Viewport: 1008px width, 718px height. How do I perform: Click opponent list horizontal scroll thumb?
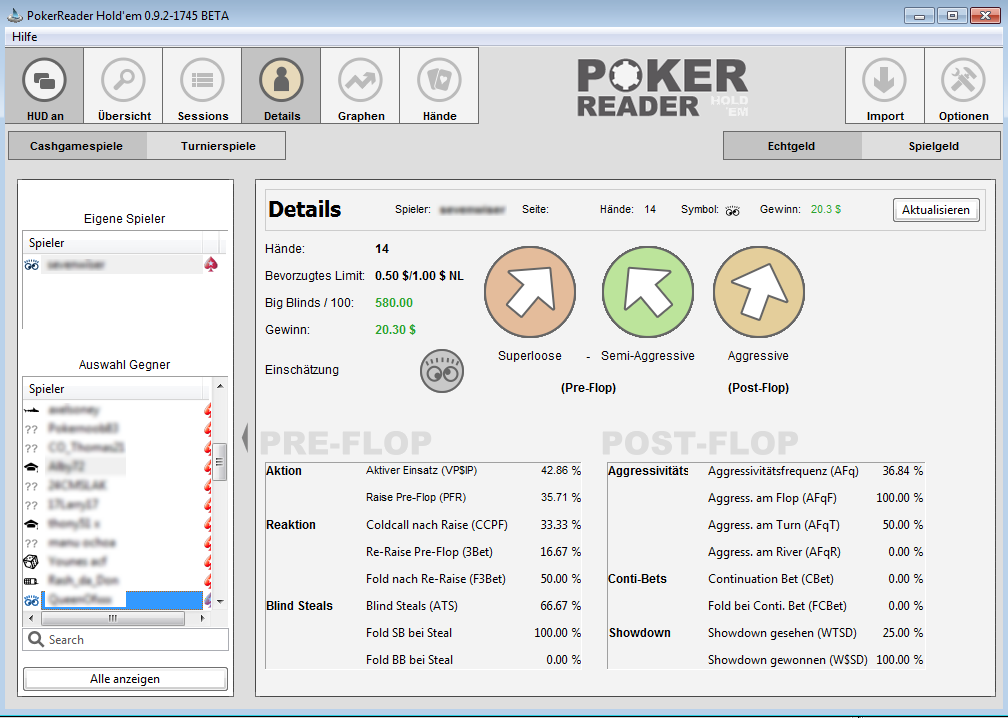113,618
